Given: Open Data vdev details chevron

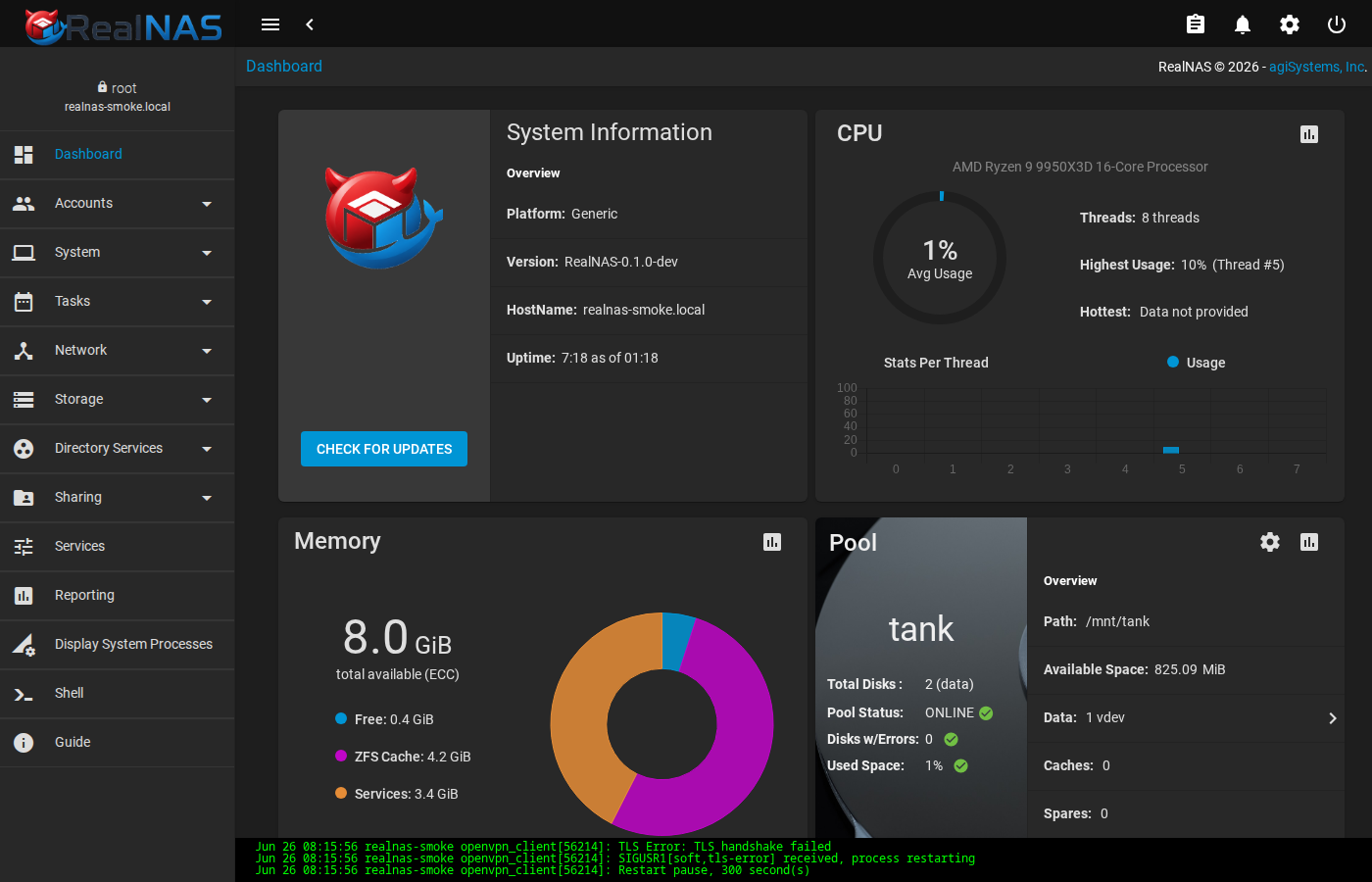Looking at the screenshot, I should pyautogui.click(x=1333, y=718).
